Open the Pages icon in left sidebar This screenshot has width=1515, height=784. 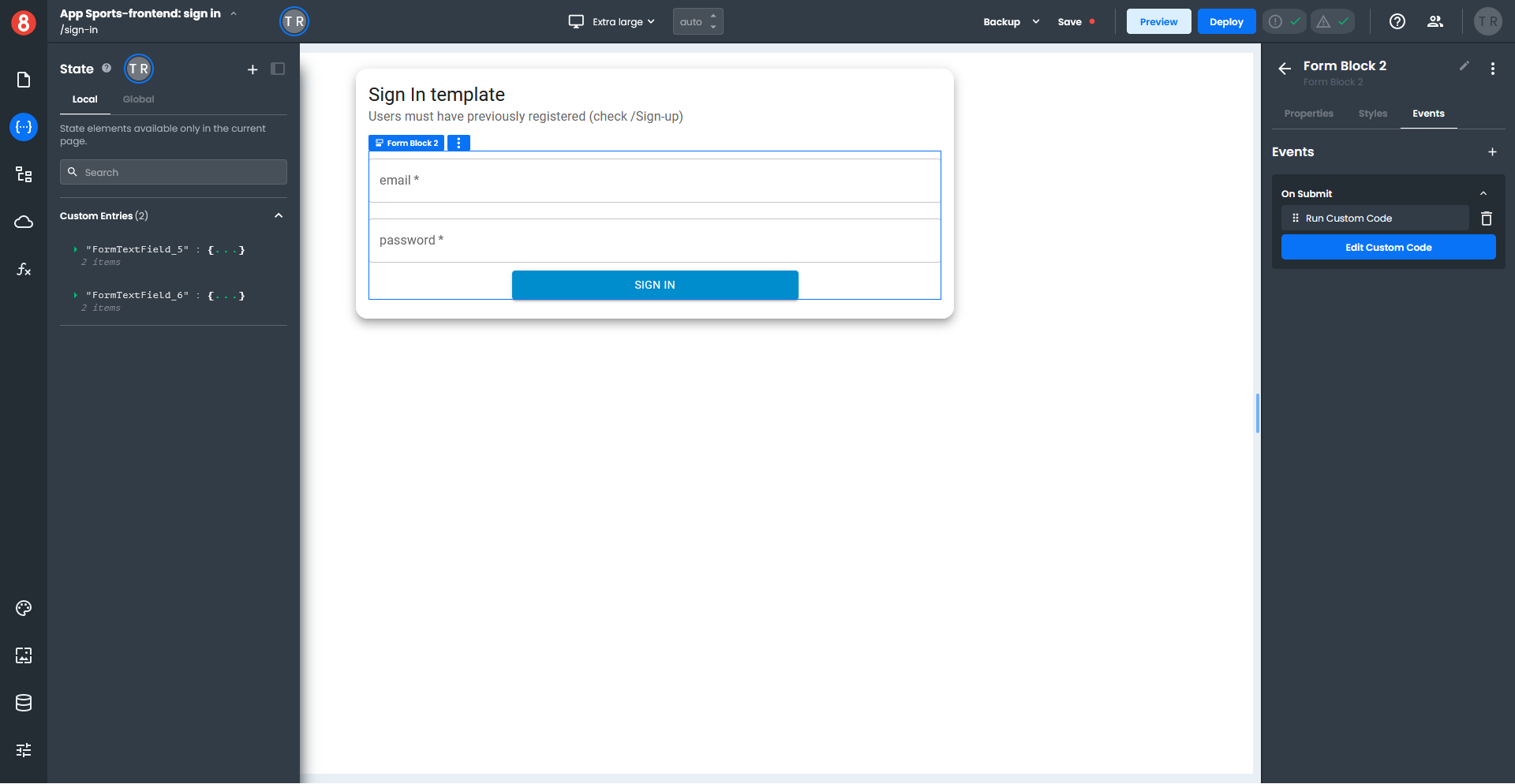(x=24, y=80)
